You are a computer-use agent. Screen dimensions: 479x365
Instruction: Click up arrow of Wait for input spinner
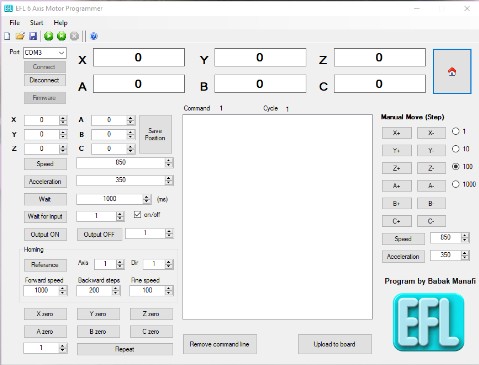point(120,214)
